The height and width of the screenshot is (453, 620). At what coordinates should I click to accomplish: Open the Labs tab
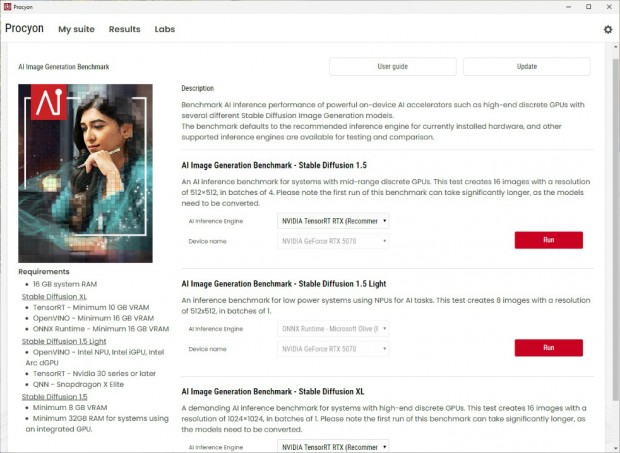click(165, 29)
